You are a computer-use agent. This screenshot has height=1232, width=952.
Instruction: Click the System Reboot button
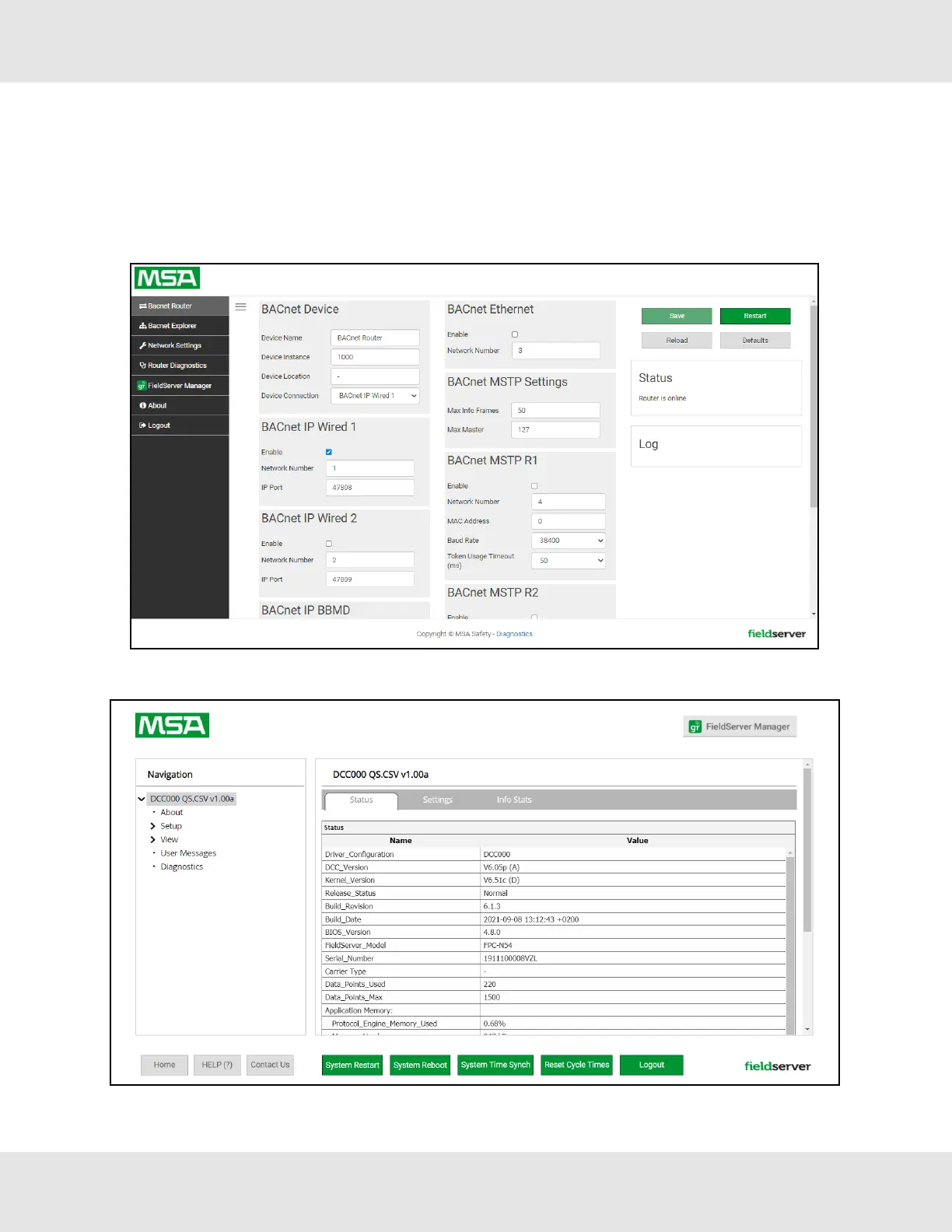click(x=420, y=1066)
